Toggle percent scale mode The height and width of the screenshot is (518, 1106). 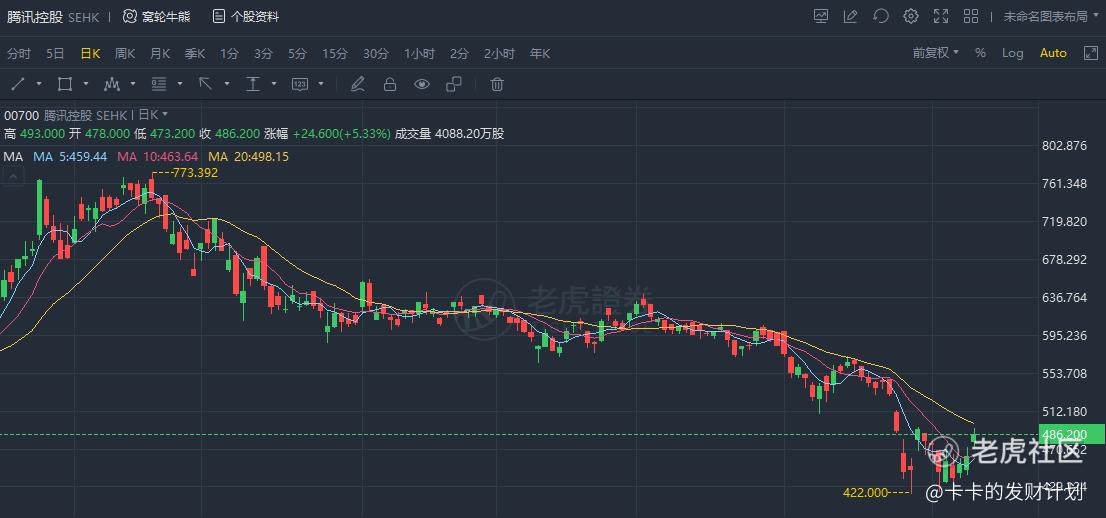click(x=980, y=53)
